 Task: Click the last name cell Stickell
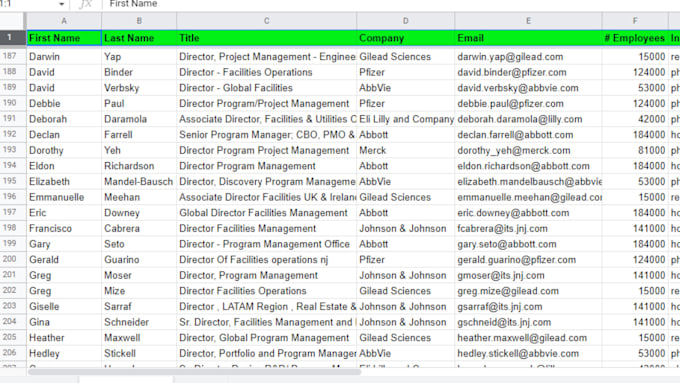(139, 354)
